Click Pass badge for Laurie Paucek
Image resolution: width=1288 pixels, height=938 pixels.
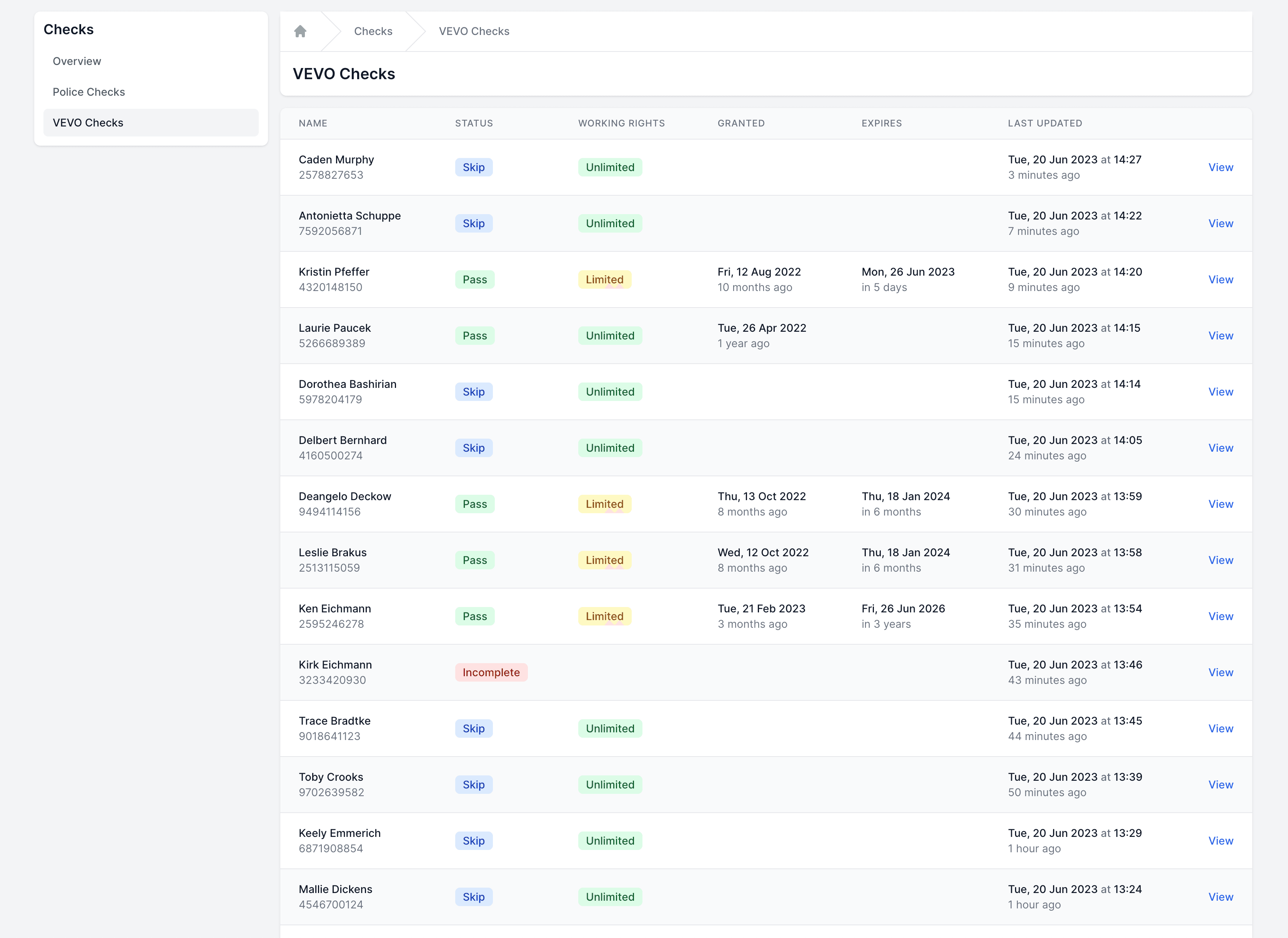pos(474,336)
